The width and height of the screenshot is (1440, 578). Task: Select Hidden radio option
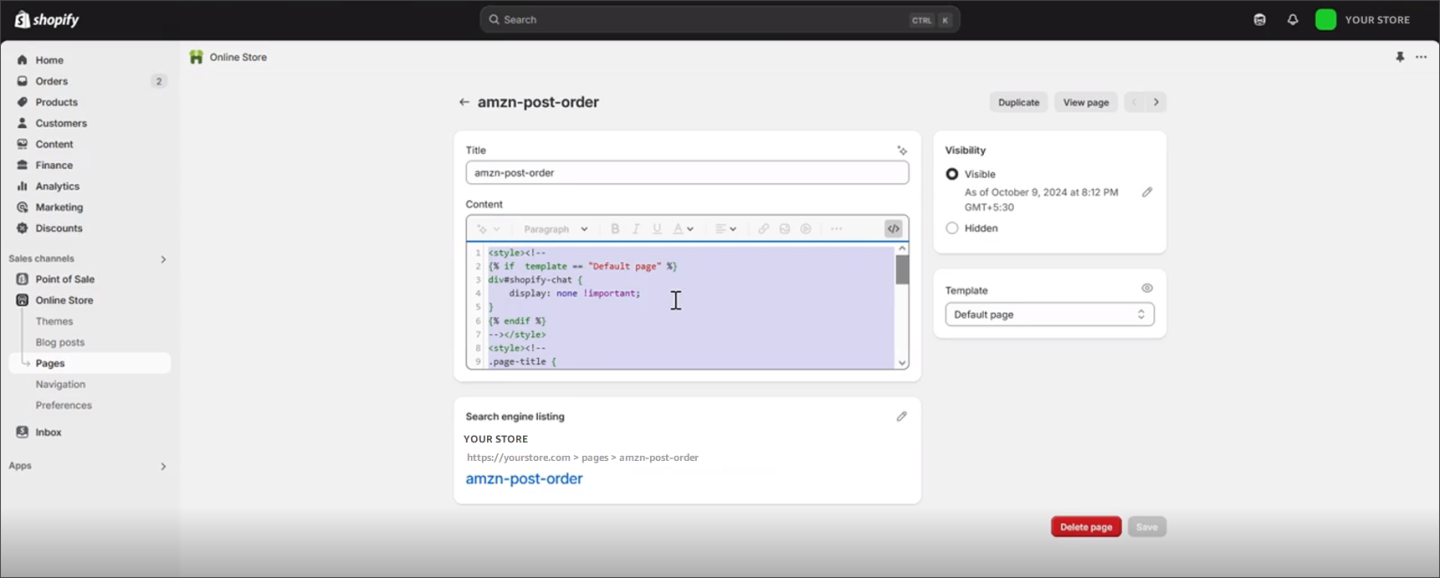point(952,228)
